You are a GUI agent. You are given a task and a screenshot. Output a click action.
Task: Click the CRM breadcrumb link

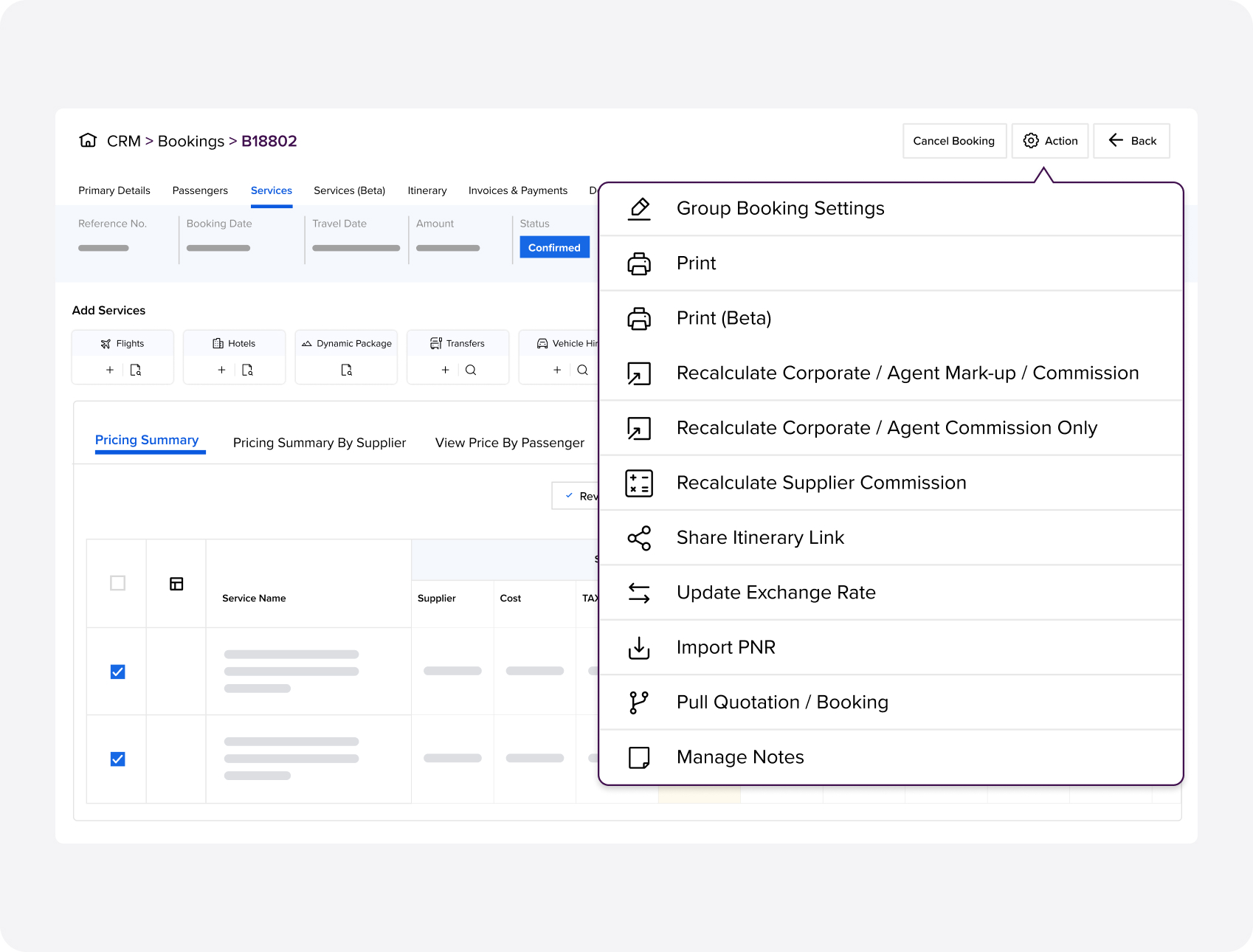[123, 141]
